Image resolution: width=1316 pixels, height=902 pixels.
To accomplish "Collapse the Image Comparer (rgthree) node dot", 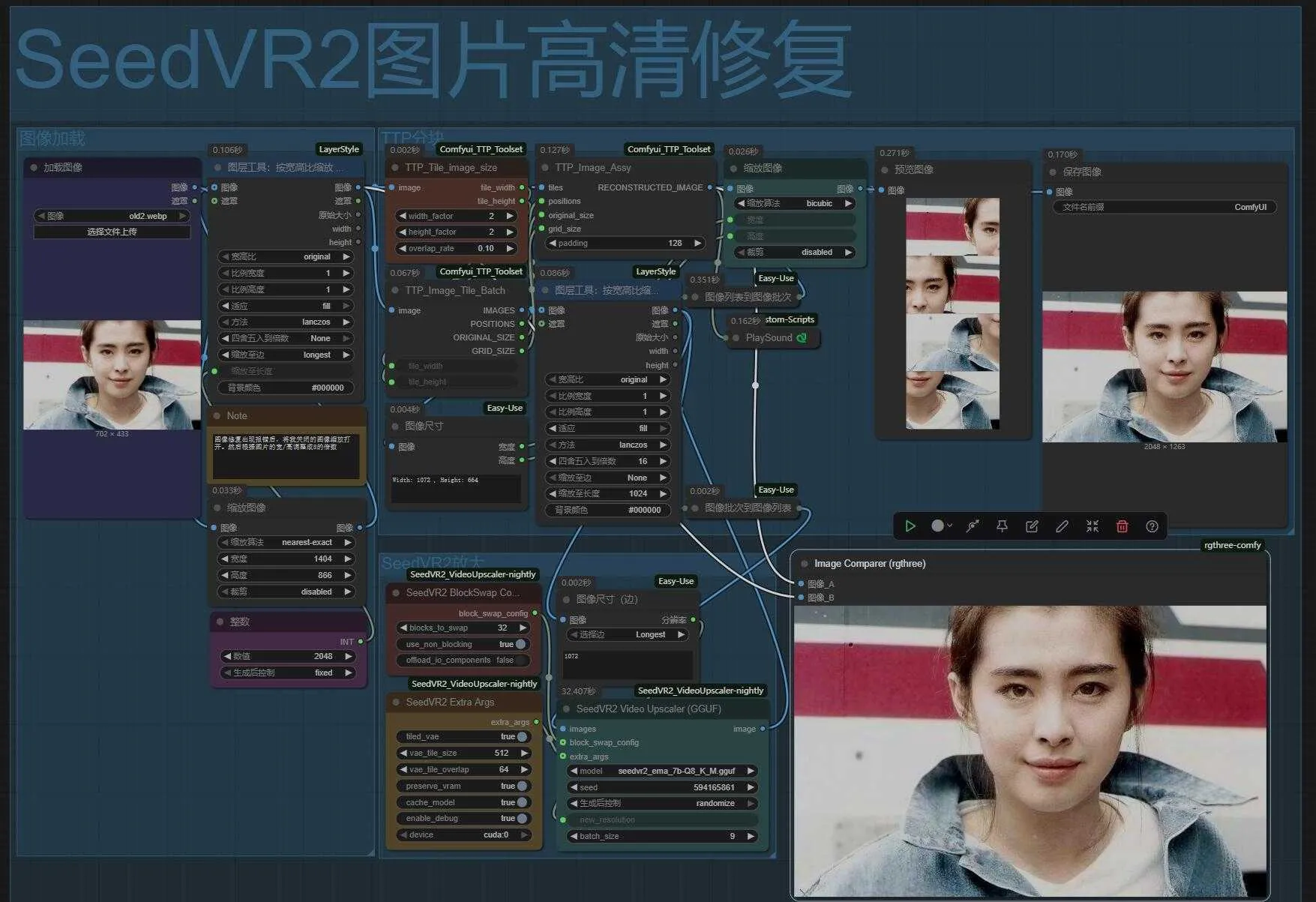I will (805, 564).
